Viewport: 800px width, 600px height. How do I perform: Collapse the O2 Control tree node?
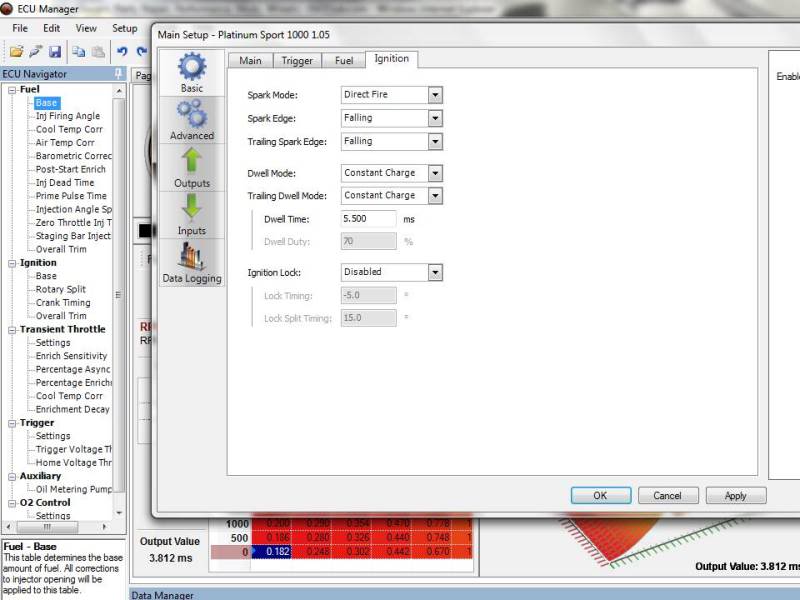pyautogui.click(x=12, y=503)
